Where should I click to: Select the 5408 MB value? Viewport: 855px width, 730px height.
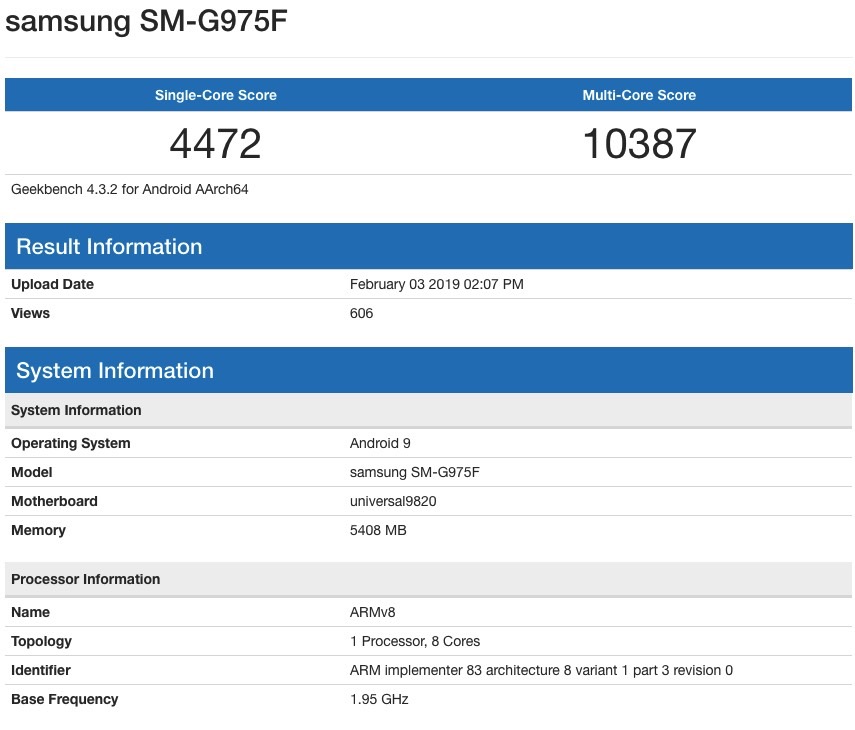[378, 530]
